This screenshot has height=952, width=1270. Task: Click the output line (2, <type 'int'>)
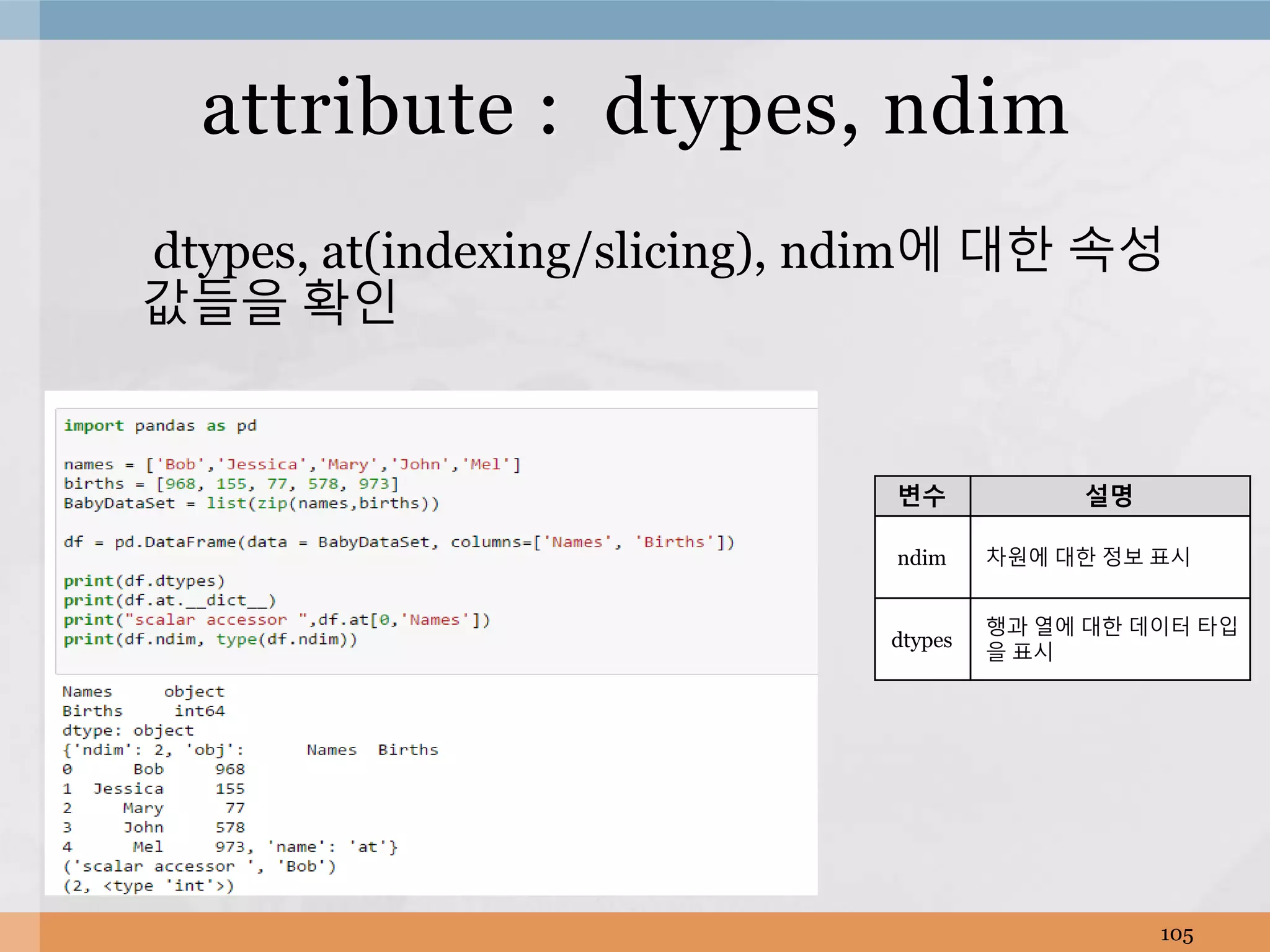click(148, 886)
